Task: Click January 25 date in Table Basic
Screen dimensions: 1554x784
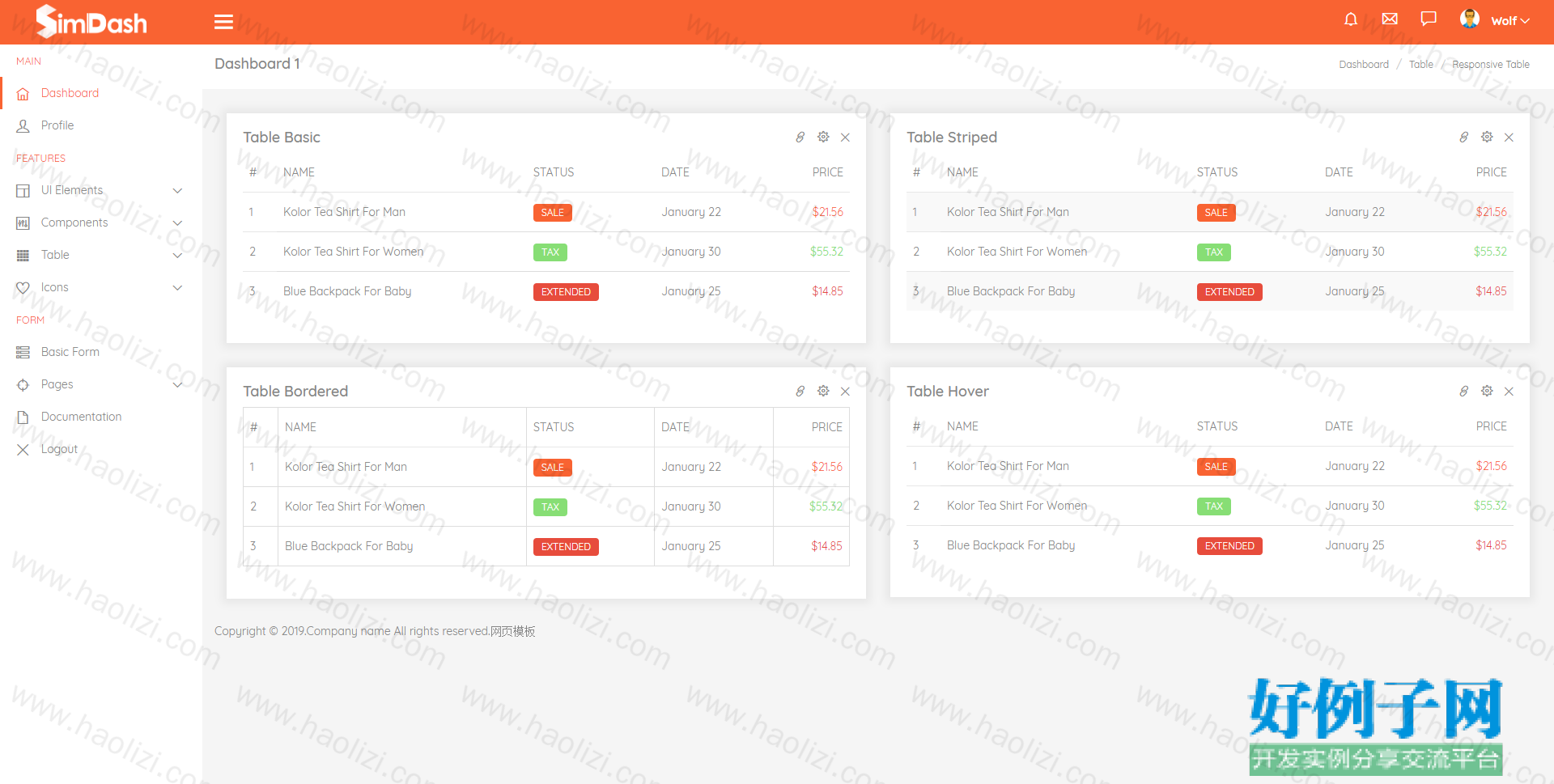Action: (x=690, y=291)
